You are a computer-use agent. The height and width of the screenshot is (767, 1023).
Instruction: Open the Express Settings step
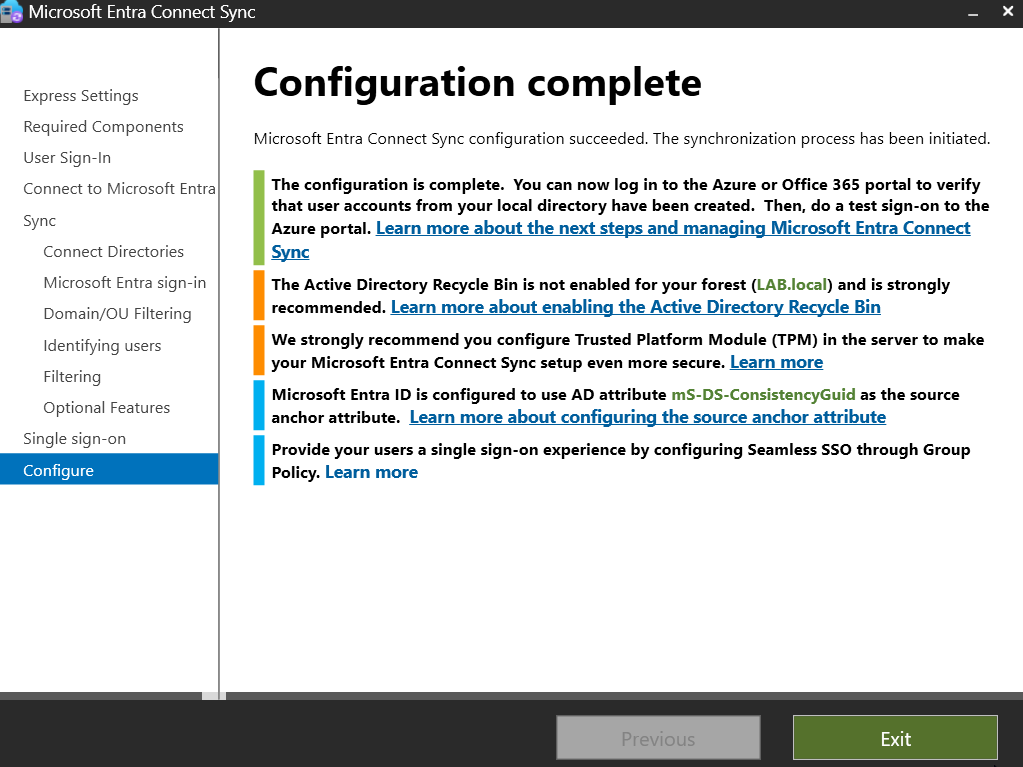coord(81,95)
